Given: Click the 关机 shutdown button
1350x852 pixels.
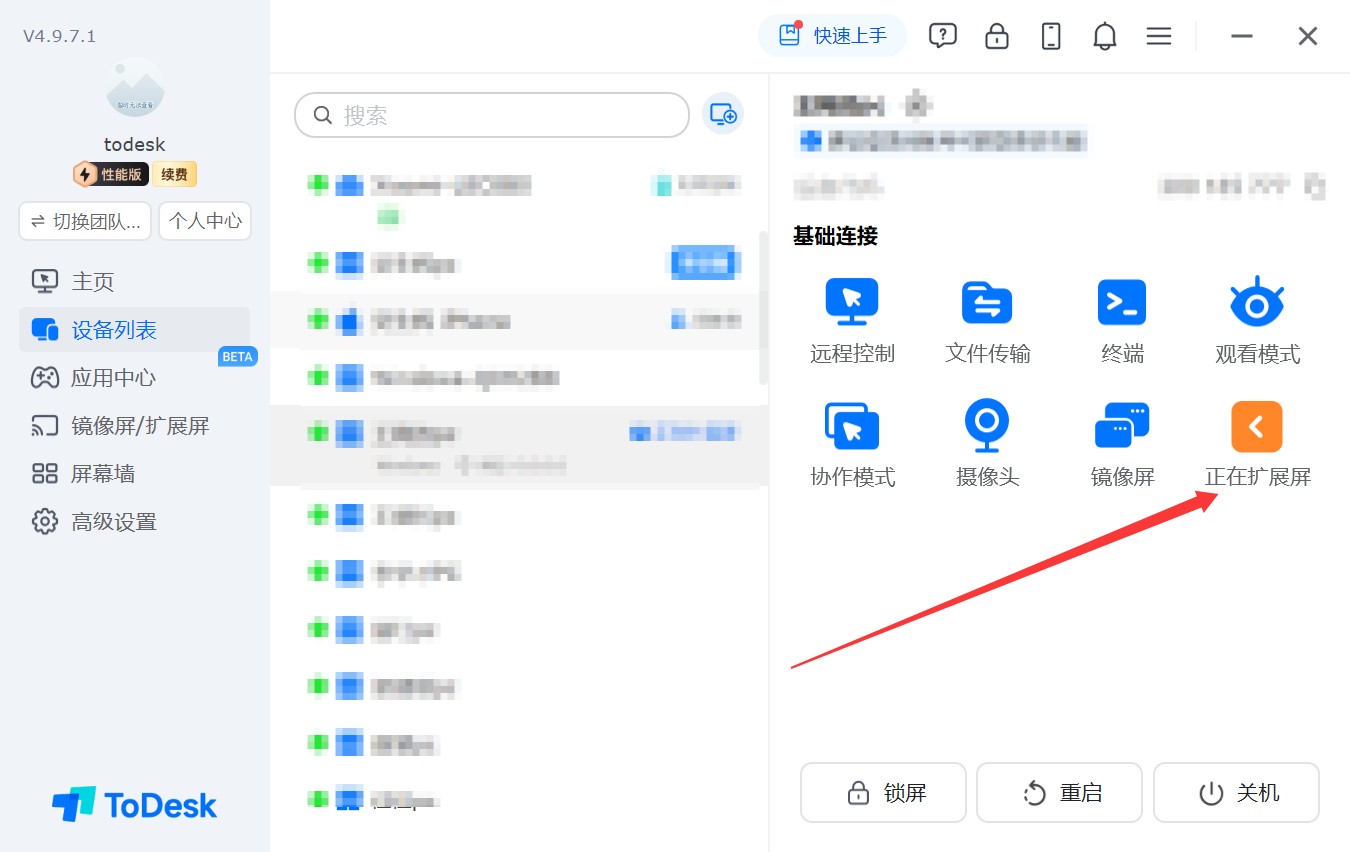Looking at the screenshot, I should tap(1236, 793).
